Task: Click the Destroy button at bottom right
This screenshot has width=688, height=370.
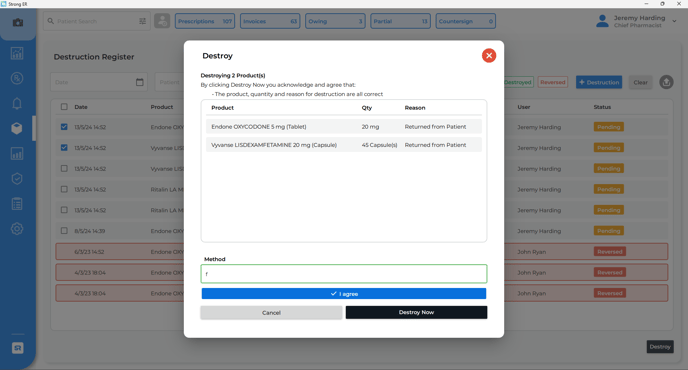Action: tap(660, 347)
